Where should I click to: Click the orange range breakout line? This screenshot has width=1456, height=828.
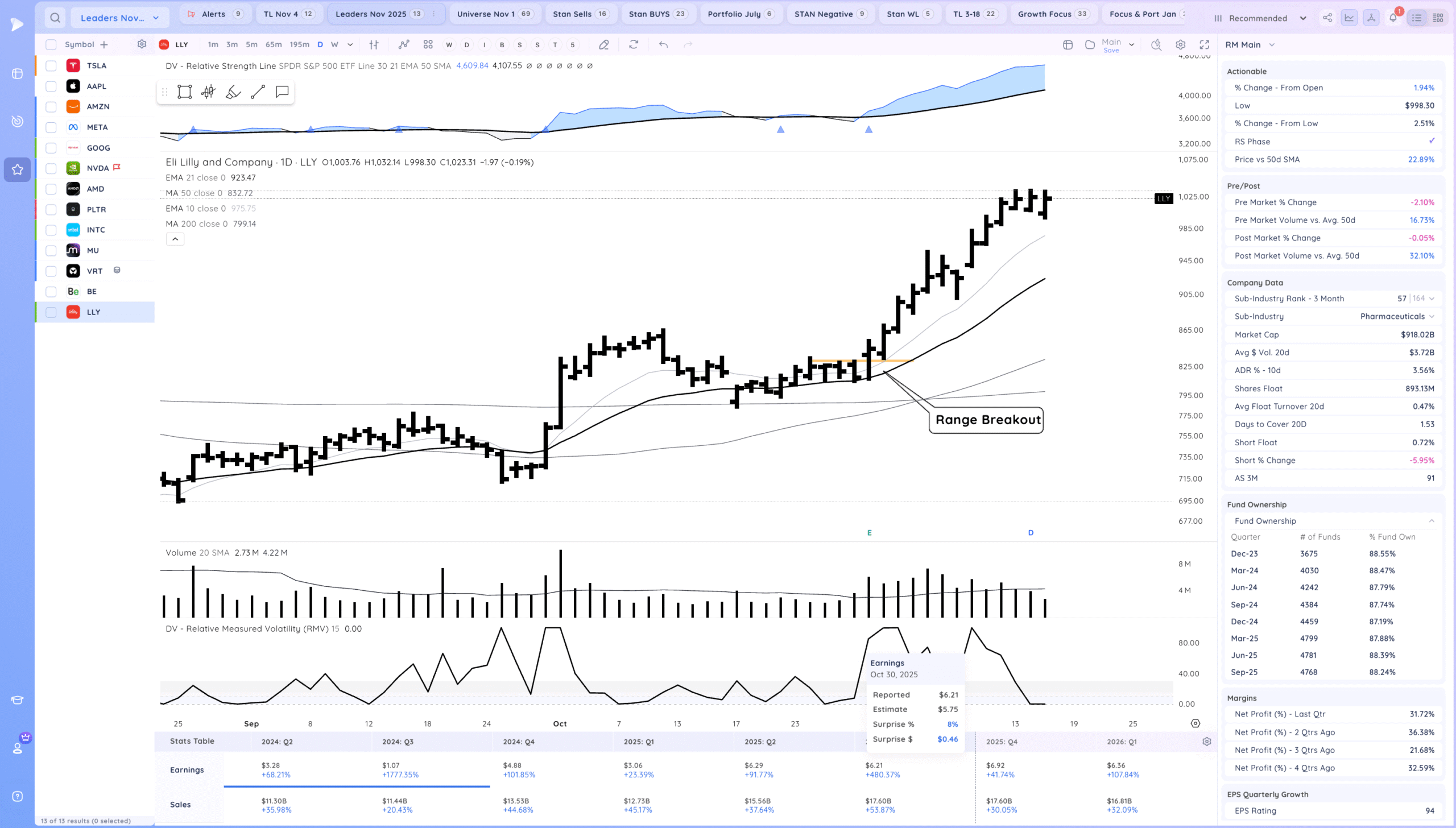(899, 361)
